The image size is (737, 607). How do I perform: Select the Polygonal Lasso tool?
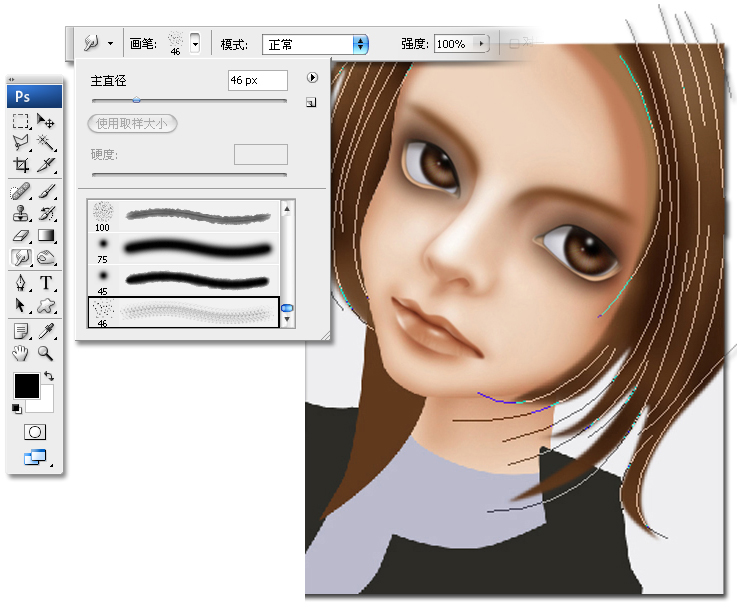[20, 142]
